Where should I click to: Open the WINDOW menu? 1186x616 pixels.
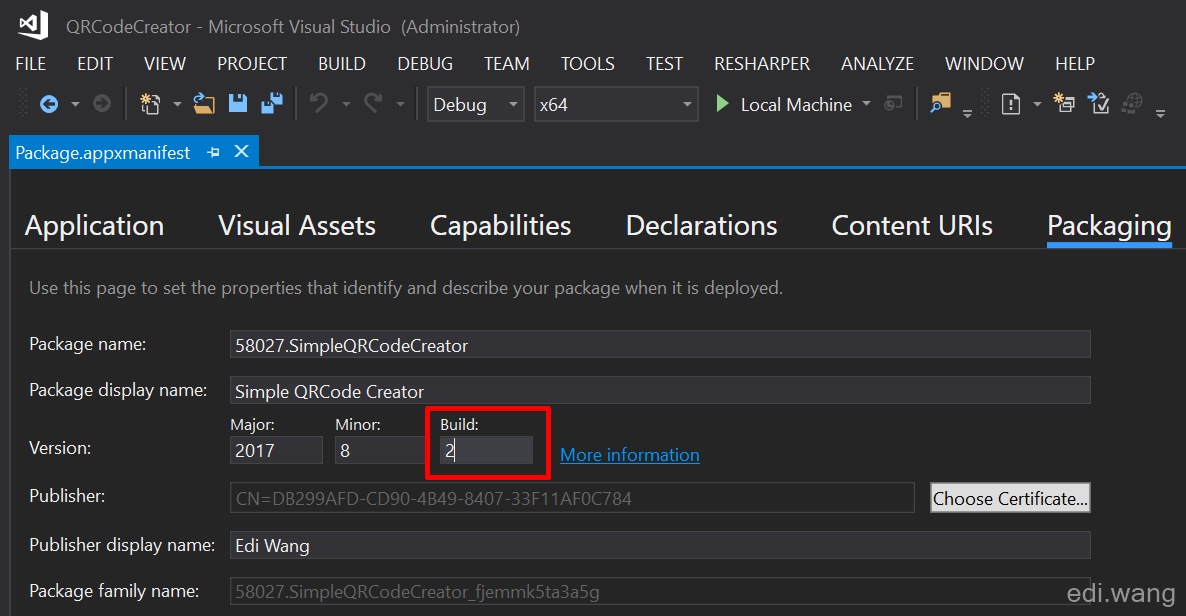pyautogui.click(x=984, y=64)
